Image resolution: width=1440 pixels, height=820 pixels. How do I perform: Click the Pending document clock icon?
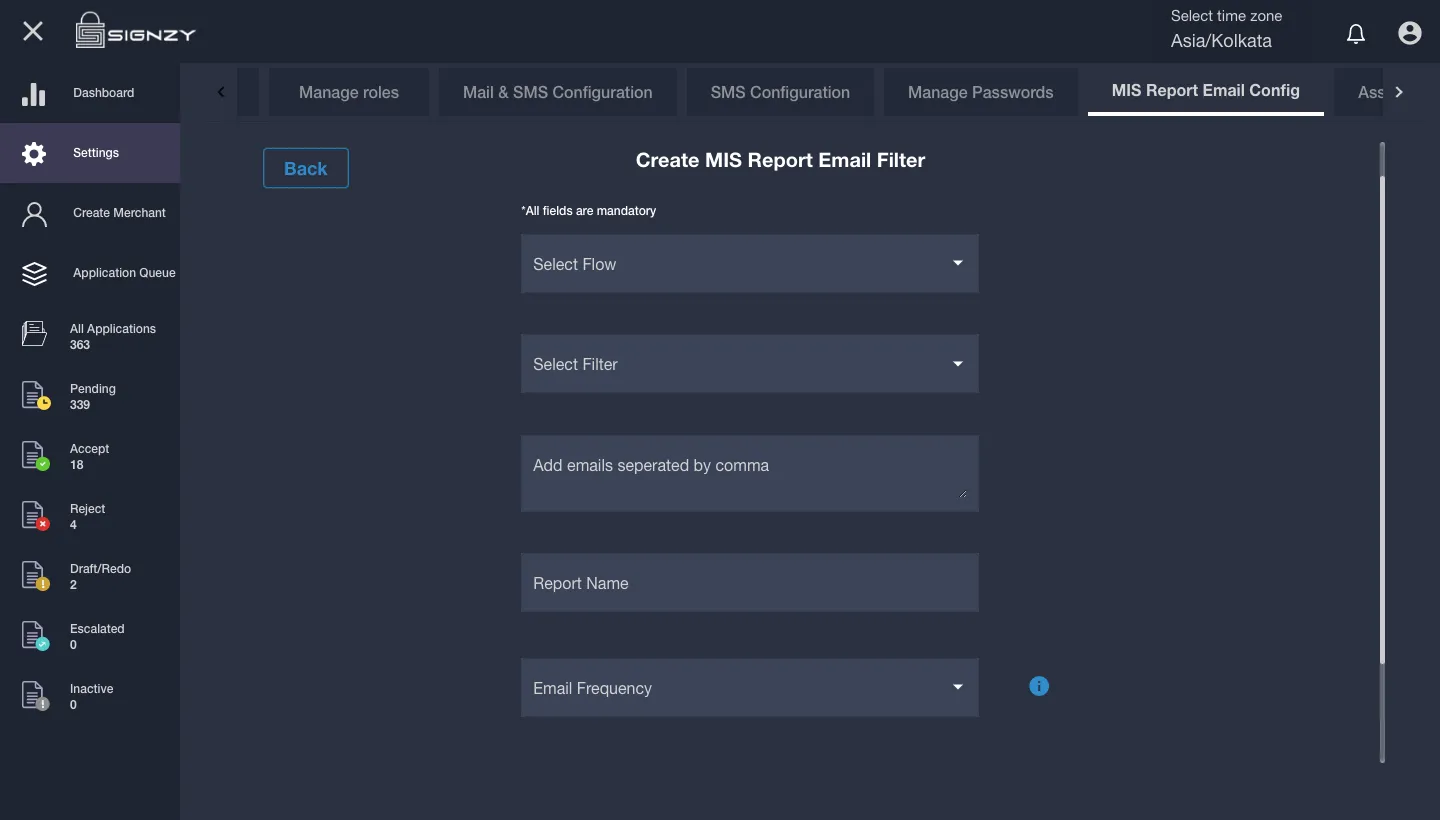pos(35,395)
